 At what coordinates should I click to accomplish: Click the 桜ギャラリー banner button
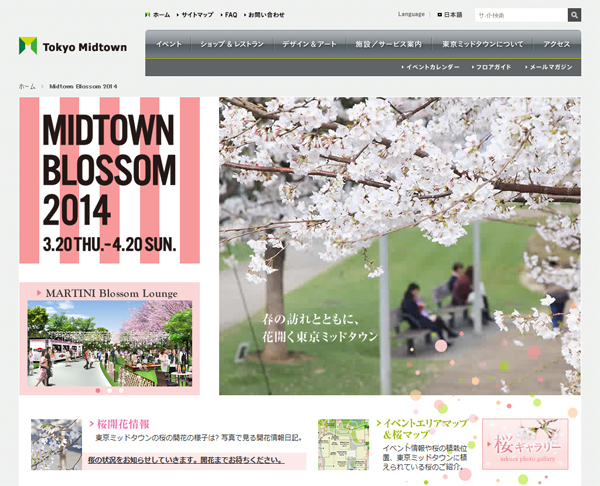point(525,444)
